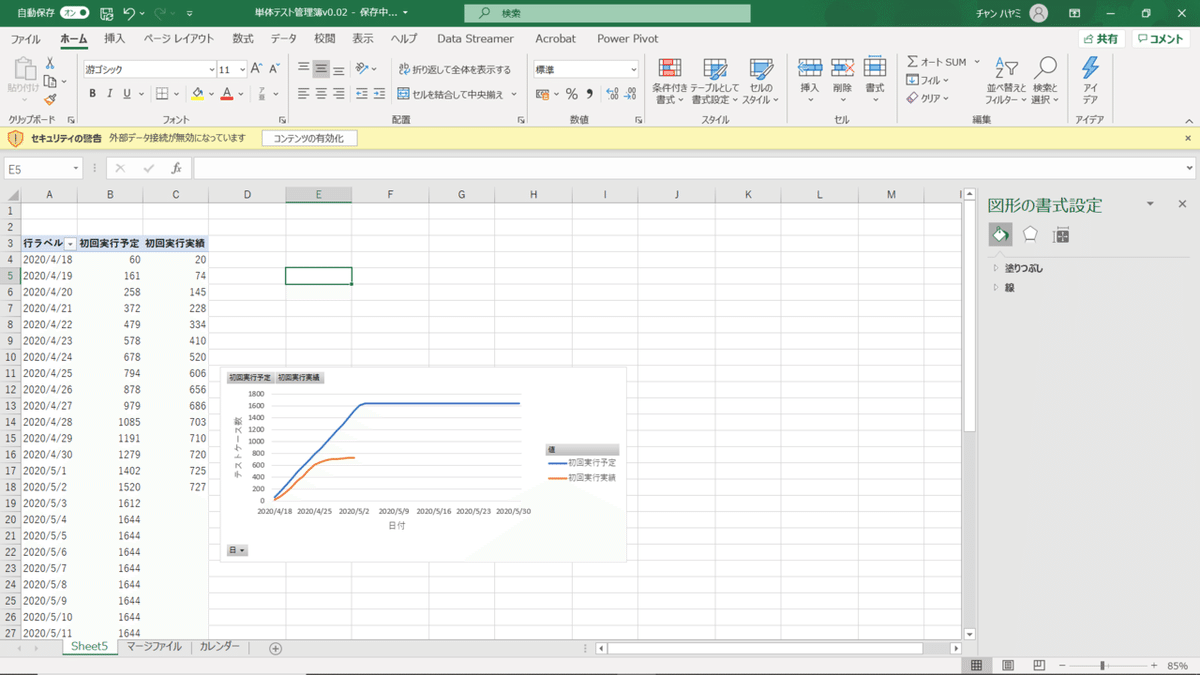Apply bold formatting with B icon
The width and height of the screenshot is (1200, 675).
93,94
